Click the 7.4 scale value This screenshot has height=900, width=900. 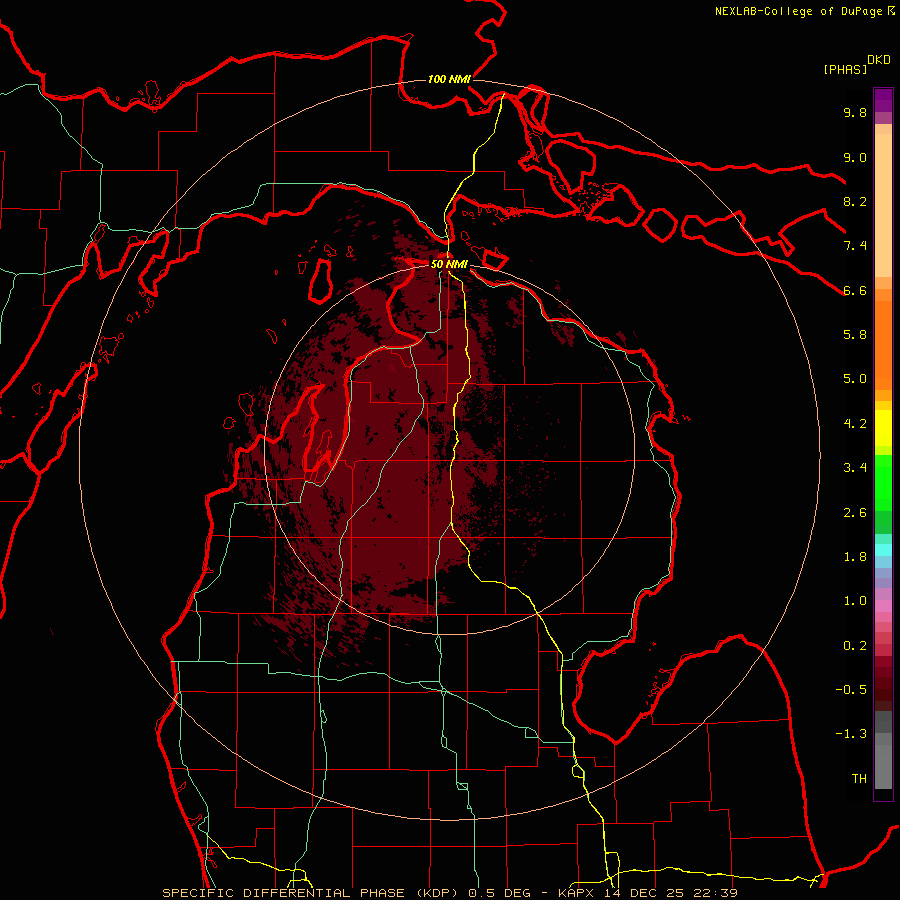click(x=855, y=246)
